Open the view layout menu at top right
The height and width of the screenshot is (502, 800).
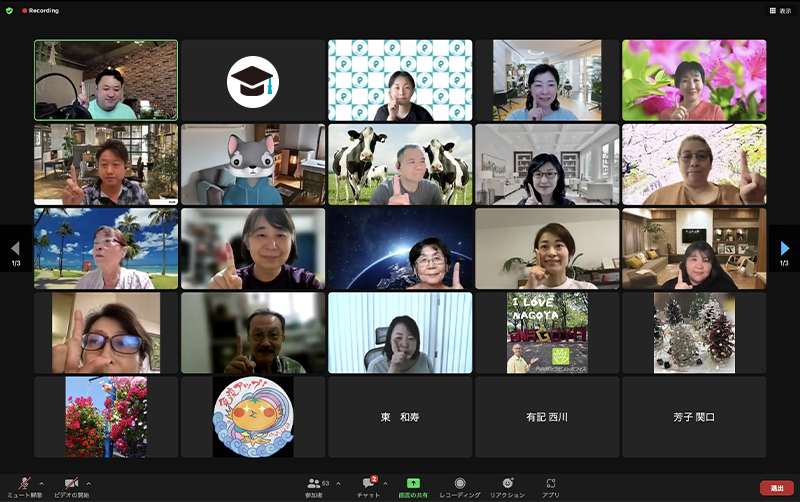click(x=780, y=10)
